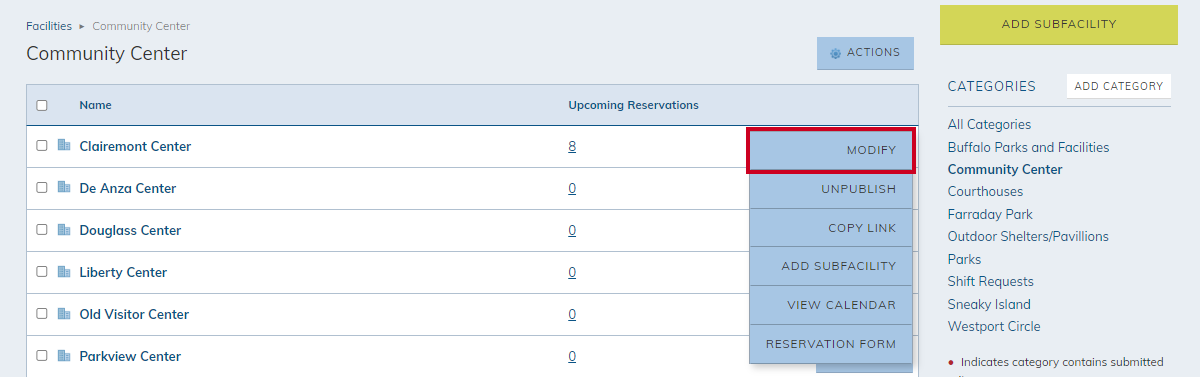Image resolution: width=1200 pixels, height=377 pixels.
Task: Select View Calendar menu option
Action: tap(831, 305)
